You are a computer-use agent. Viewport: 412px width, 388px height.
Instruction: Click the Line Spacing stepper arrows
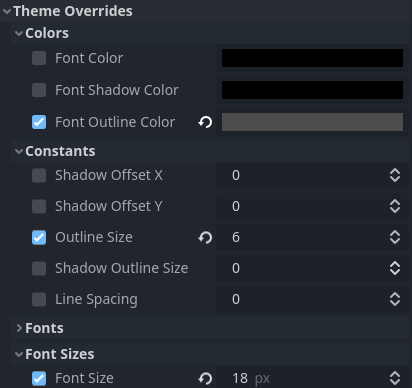[x=395, y=299]
